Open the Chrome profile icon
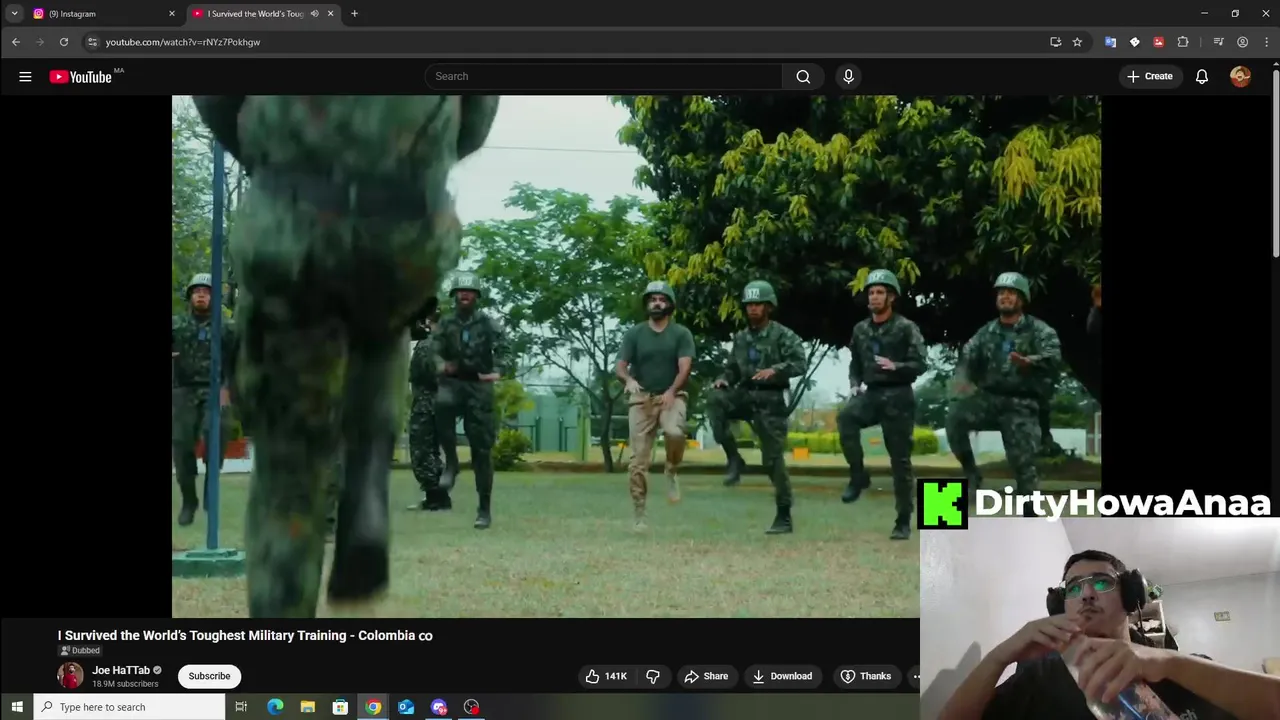This screenshot has height=720, width=1280. [x=1242, y=42]
